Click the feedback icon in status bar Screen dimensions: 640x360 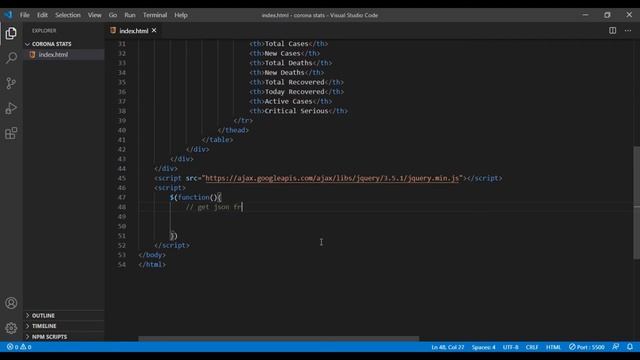pos(616,347)
